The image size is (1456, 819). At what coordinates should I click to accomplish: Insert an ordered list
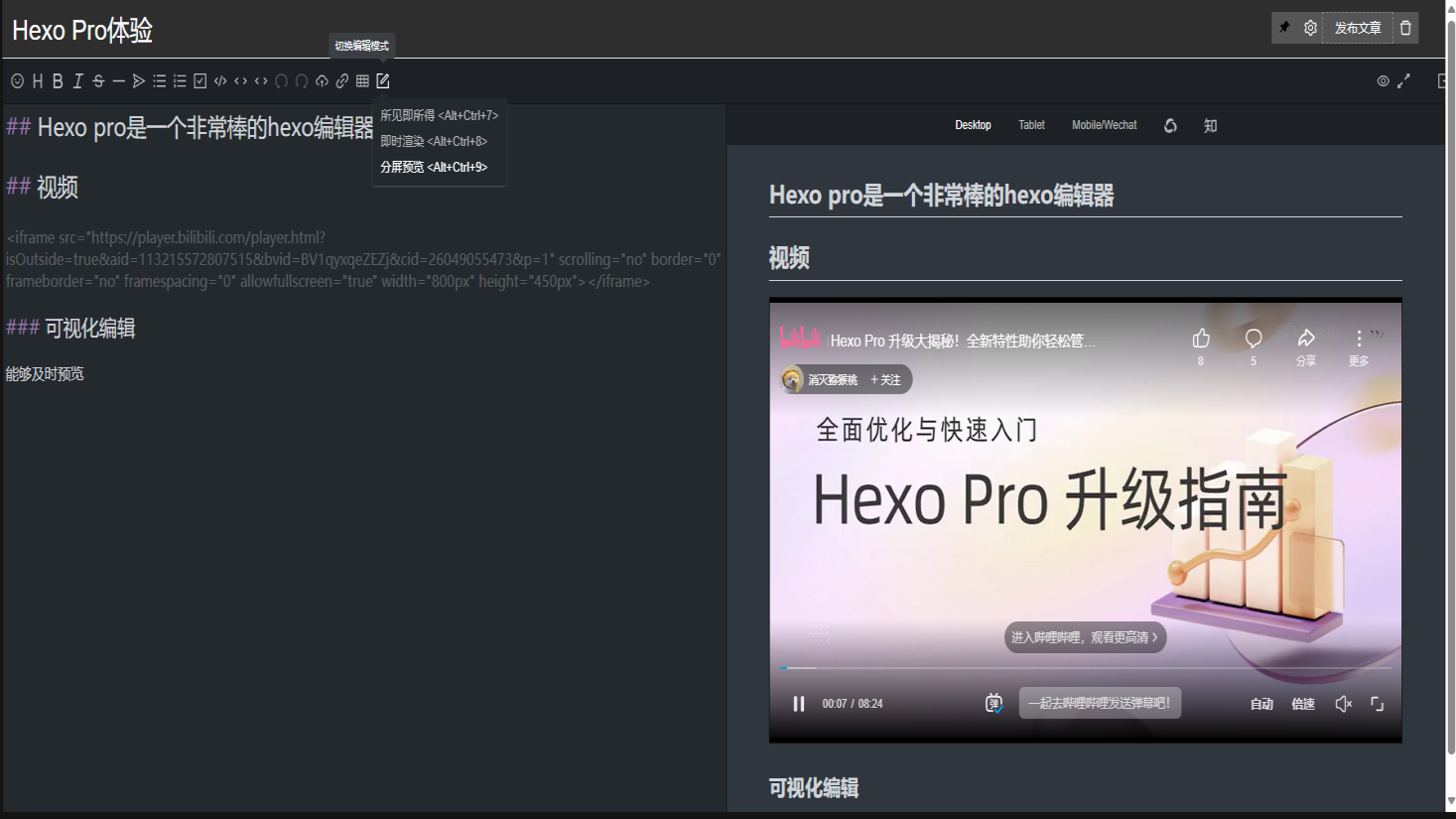(180, 81)
